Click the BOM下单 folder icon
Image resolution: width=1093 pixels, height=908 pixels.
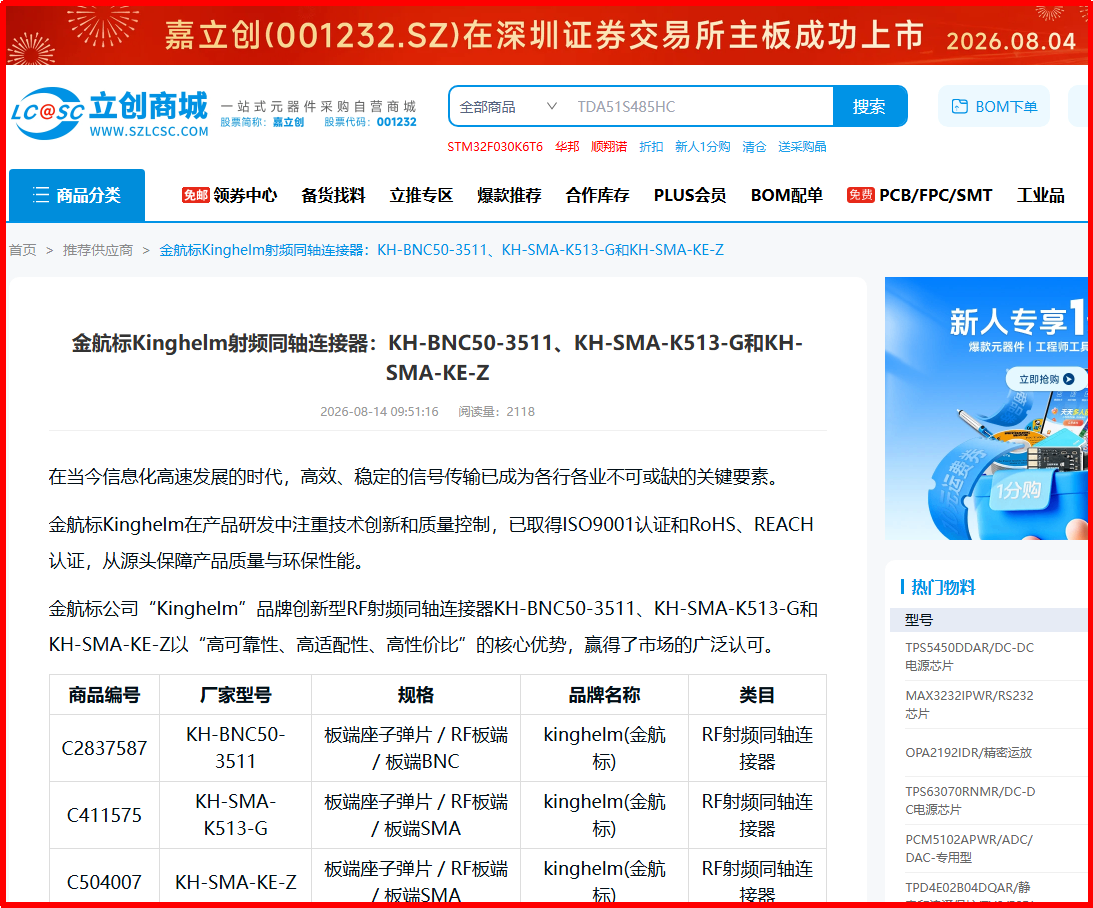coord(960,107)
